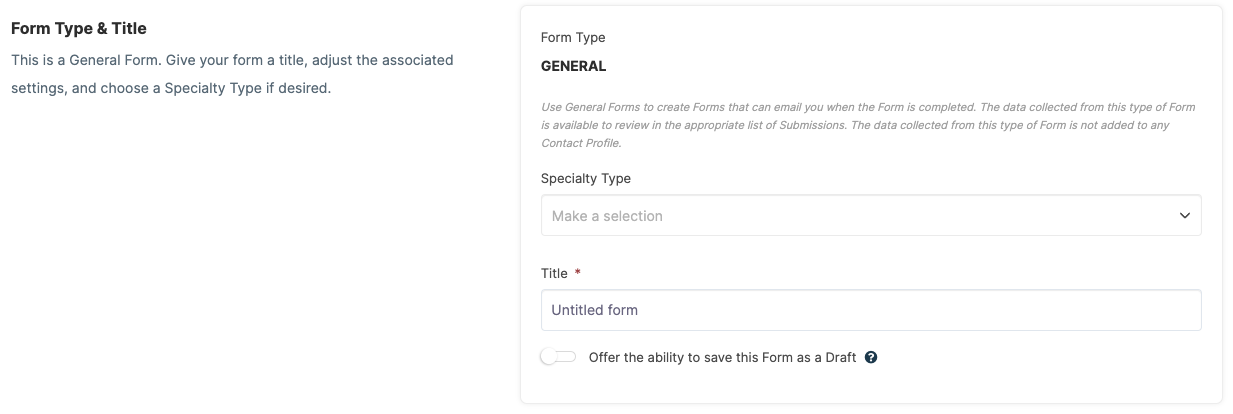
Task: Toggle the save as Draft switch
Action: click(559, 357)
